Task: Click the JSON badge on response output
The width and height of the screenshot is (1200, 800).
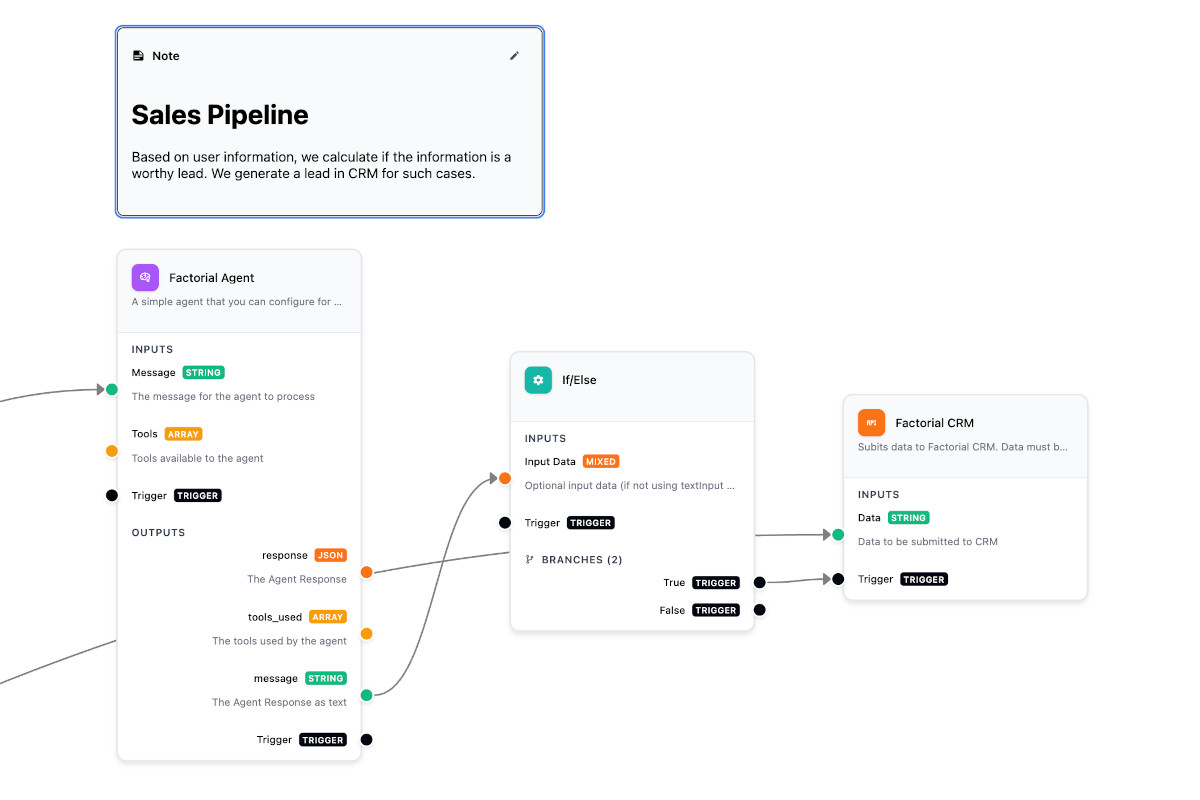Action: [331, 555]
